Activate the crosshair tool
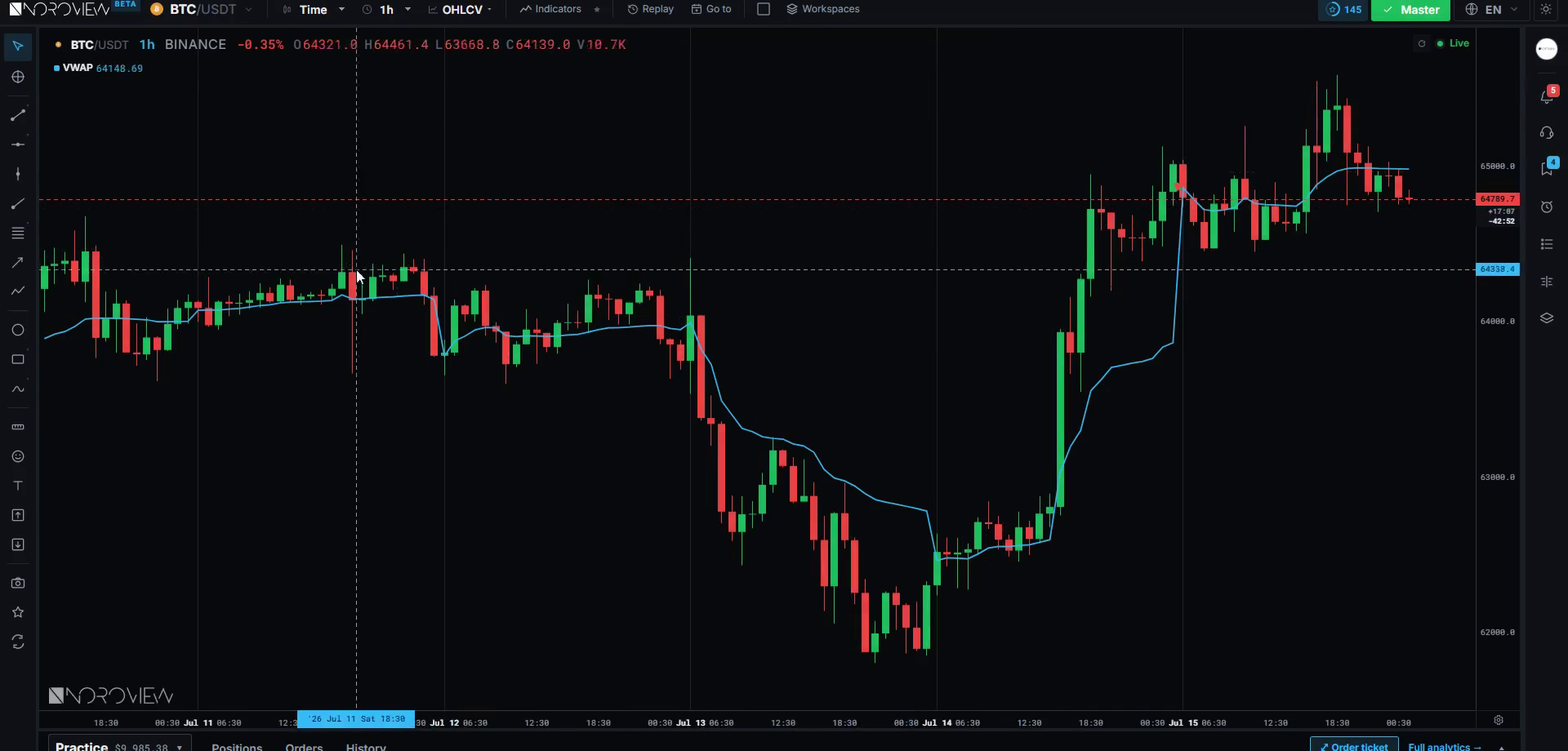Viewport: 1568px width, 751px height. (x=18, y=77)
